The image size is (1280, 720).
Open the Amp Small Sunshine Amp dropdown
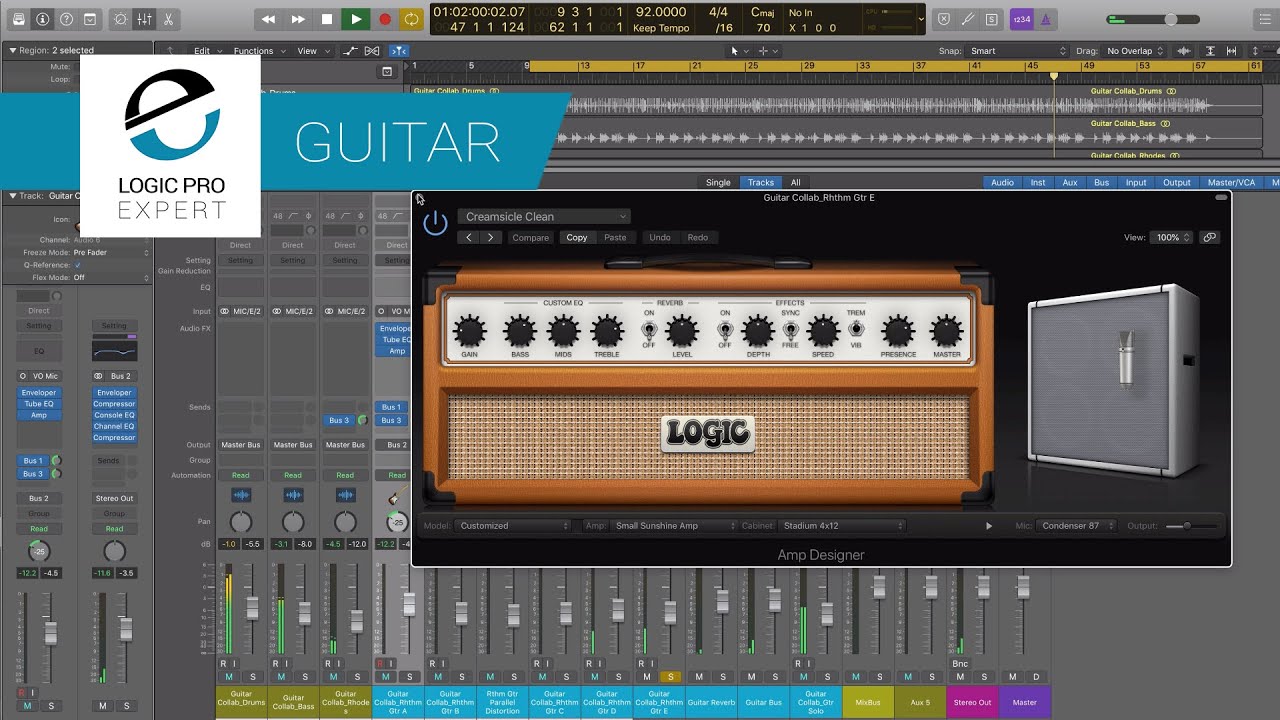(x=673, y=525)
